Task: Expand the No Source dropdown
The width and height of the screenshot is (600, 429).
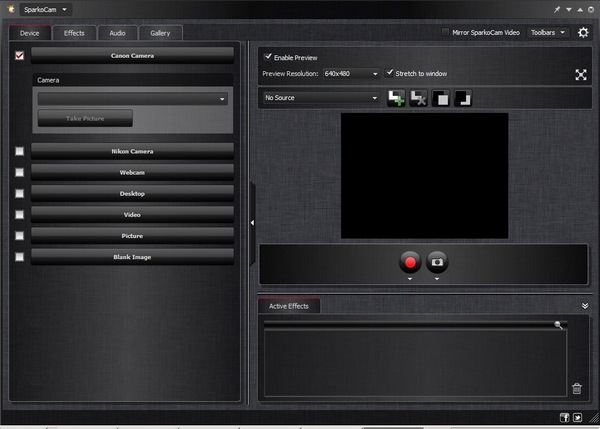Action: click(321, 98)
